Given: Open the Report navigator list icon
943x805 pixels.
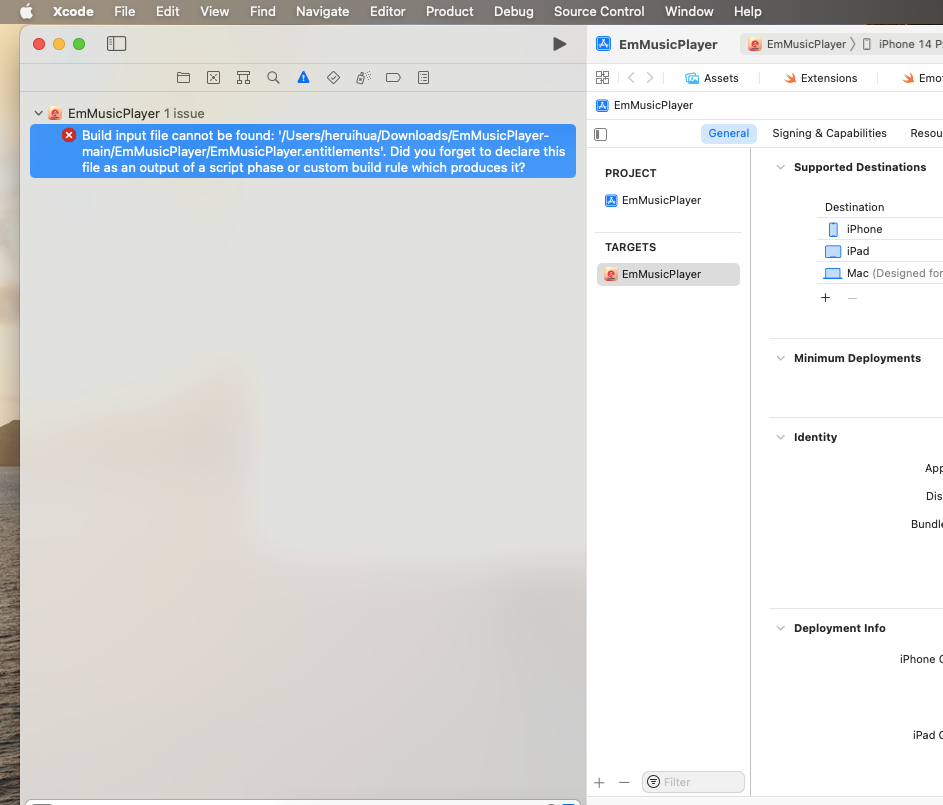Looking at the screenshot, I should tap(423, 77).
